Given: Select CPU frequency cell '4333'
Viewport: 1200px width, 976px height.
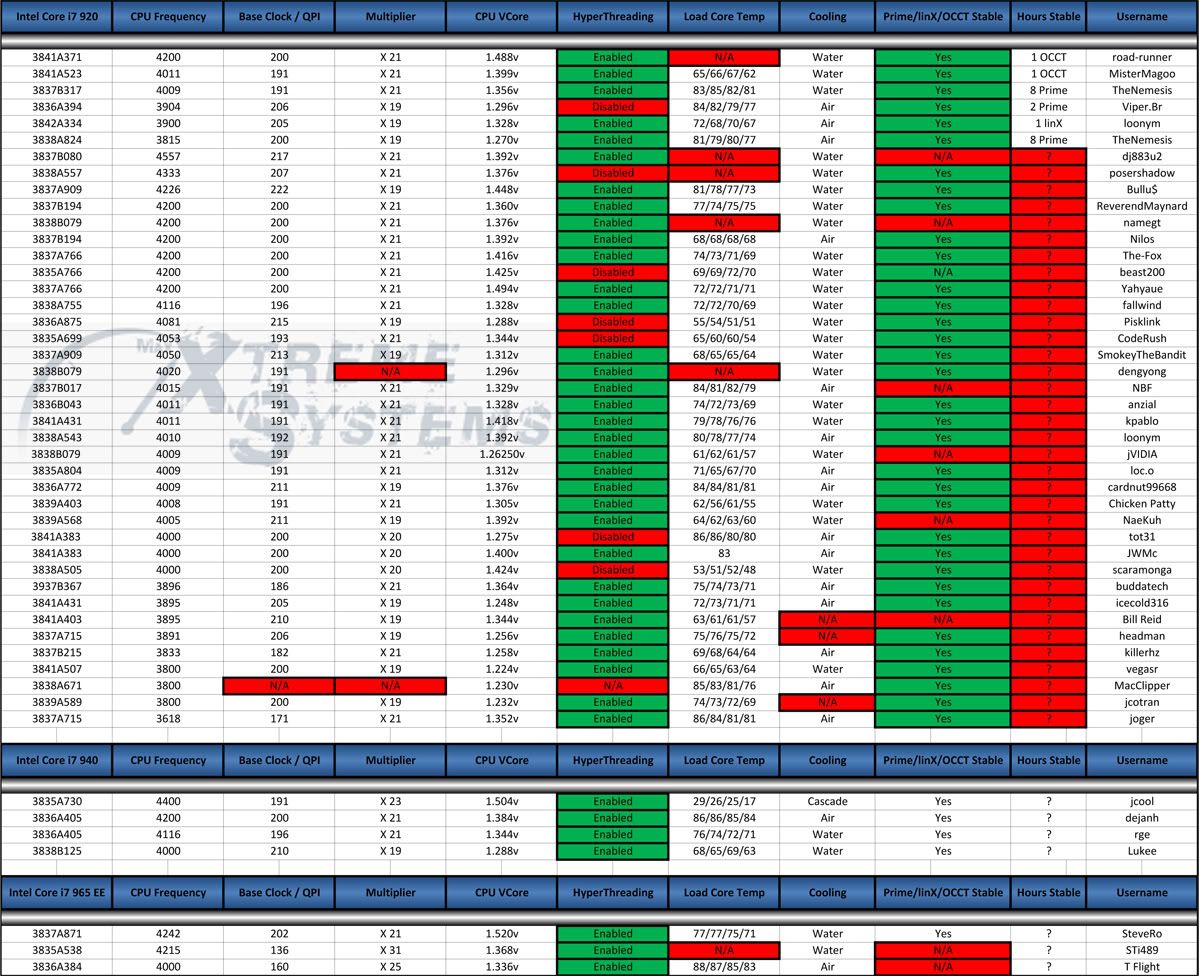Looking at the screenshot, I should (168, 173).
